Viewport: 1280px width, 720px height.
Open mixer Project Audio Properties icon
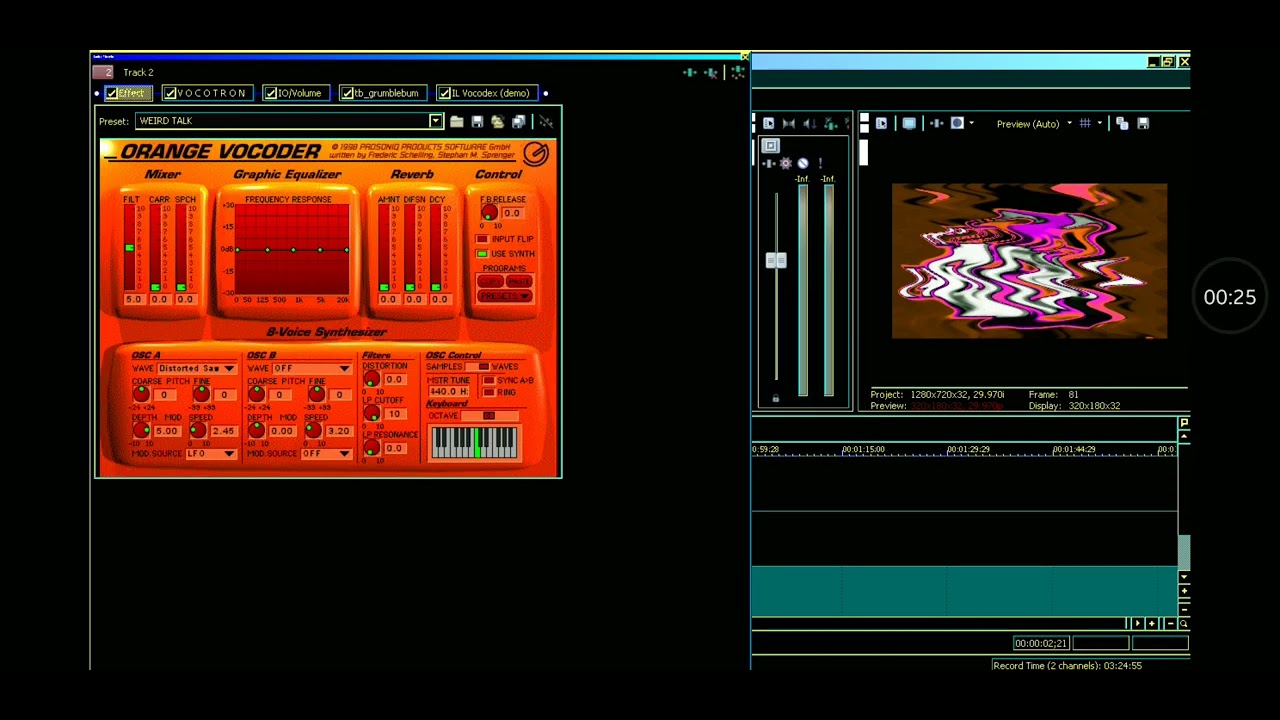(x=768, y=123)
